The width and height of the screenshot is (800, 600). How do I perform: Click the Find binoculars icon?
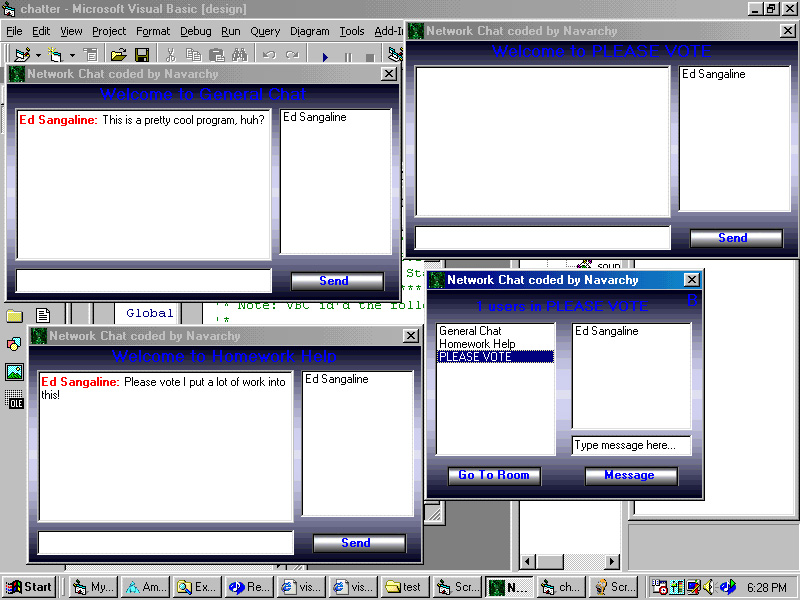[239, 55]
